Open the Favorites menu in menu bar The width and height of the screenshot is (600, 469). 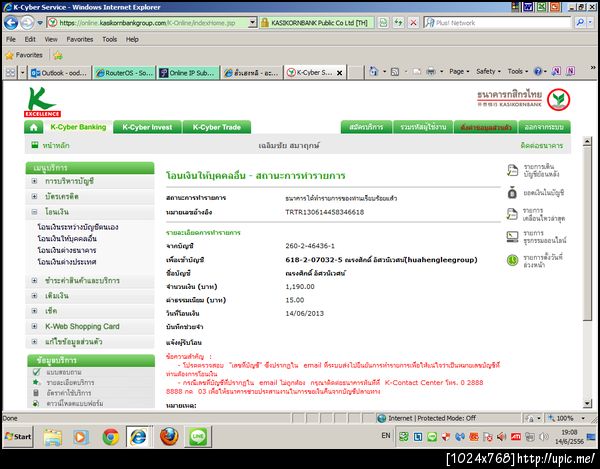click(80, 39)
